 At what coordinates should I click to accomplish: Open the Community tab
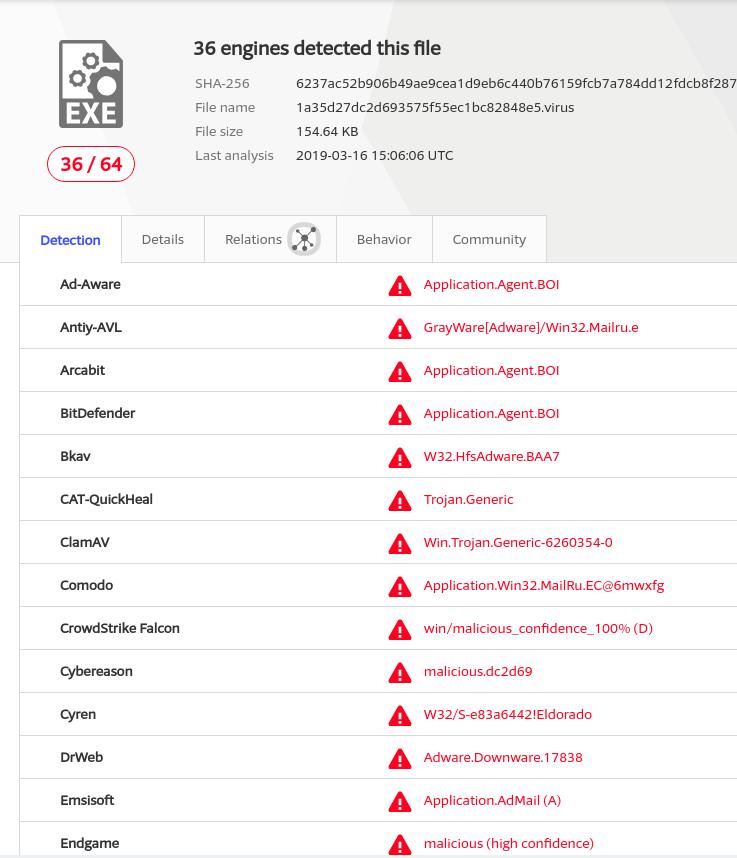[x=489, y=239]
